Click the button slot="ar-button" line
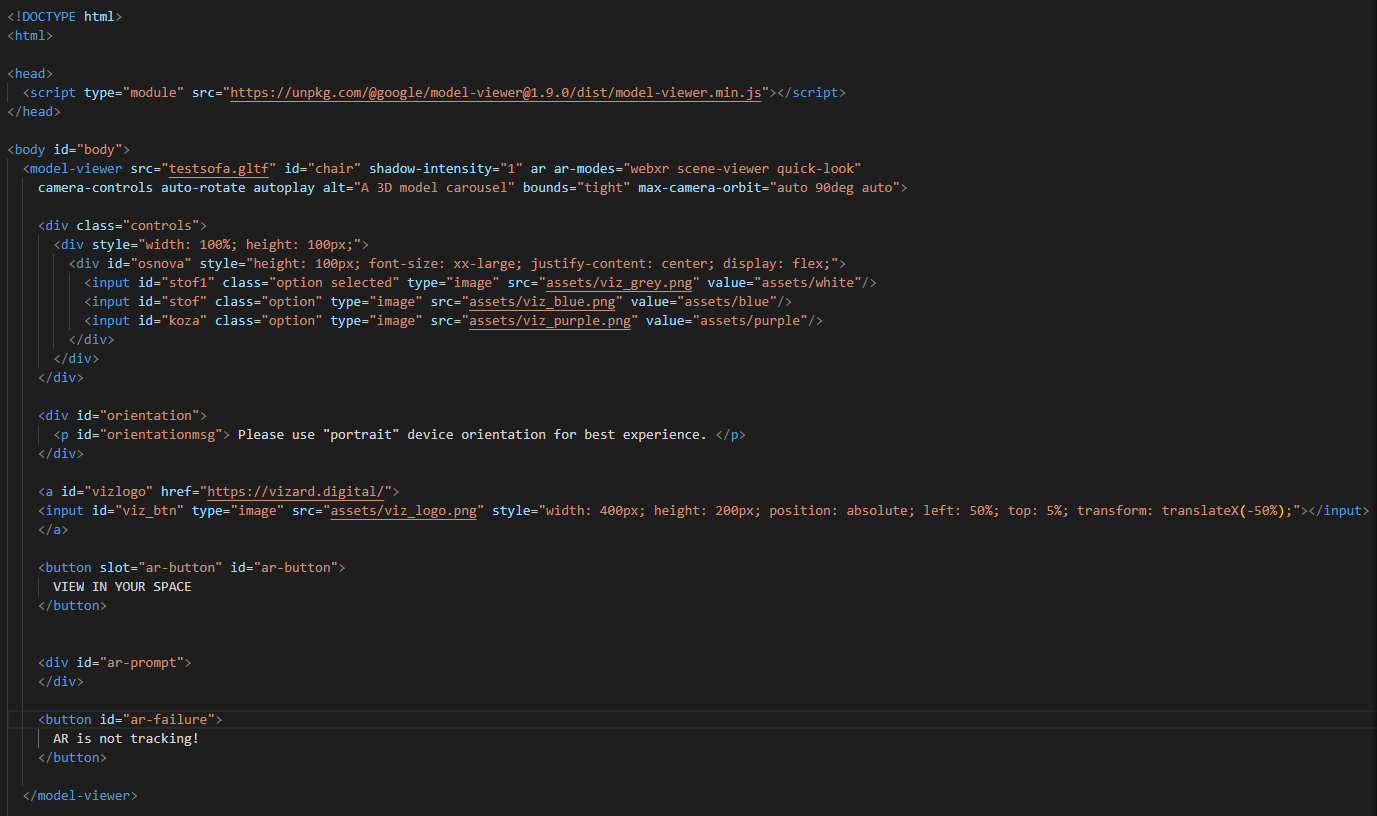This screenshot has height=816, width=1377. click(192, 567)
